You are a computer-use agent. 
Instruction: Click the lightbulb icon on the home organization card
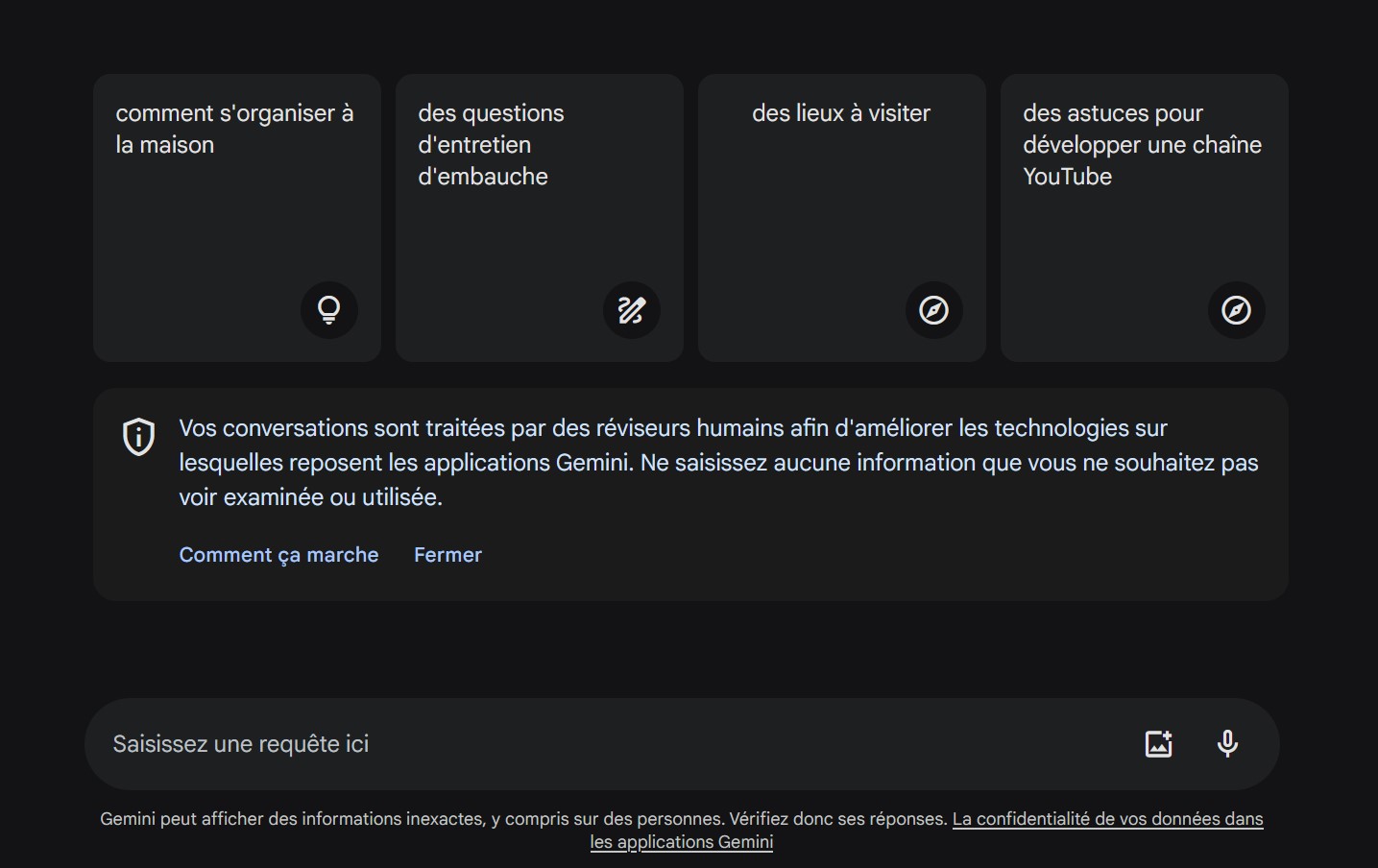pos(328,310)
